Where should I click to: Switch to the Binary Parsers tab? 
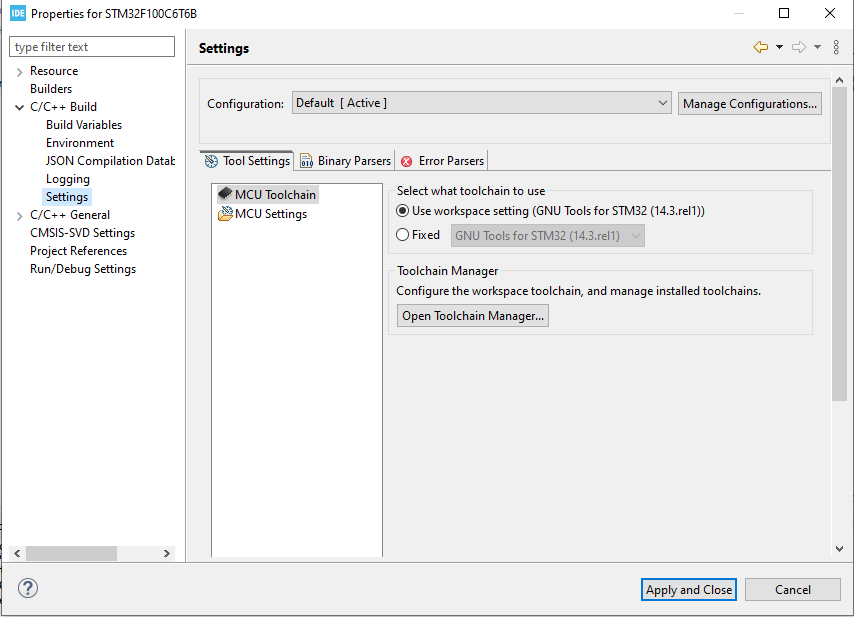tap(345, 161)
